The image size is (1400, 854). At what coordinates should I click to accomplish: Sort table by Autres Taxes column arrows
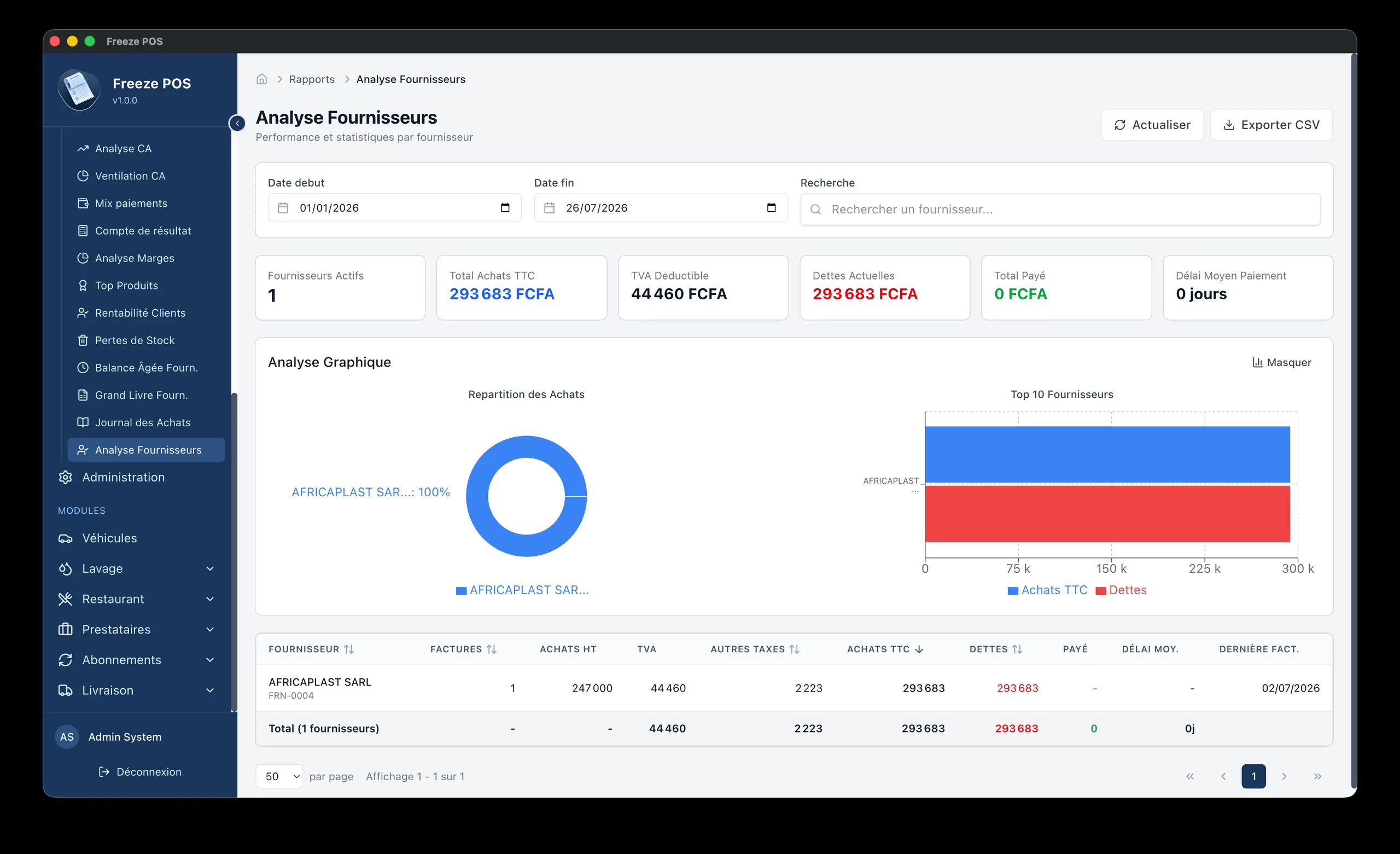[794, 649]
